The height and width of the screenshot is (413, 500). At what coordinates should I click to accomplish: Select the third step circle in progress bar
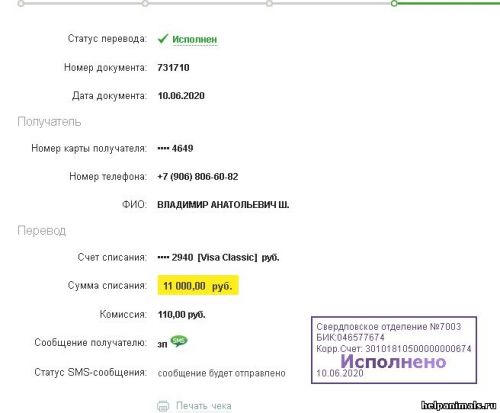[x=269, y=4]
